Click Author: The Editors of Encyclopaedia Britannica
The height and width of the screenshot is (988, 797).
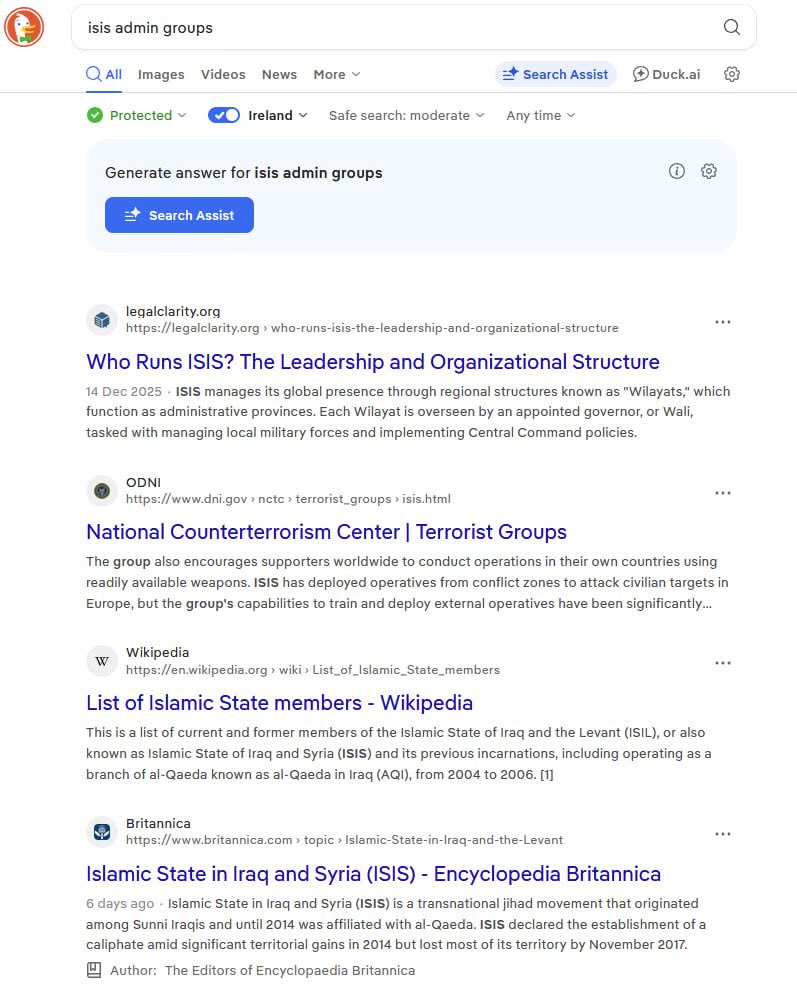coord(262,970)
